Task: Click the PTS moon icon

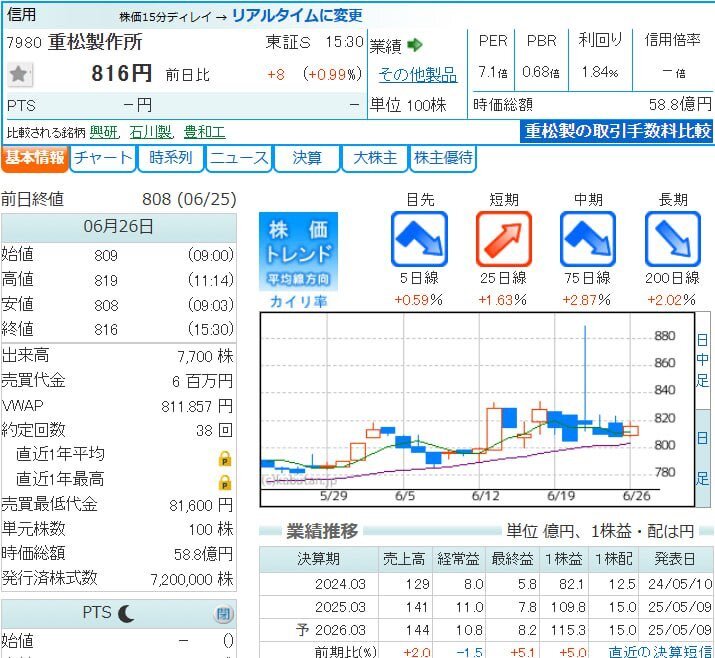Action: (x=126, y=613)
